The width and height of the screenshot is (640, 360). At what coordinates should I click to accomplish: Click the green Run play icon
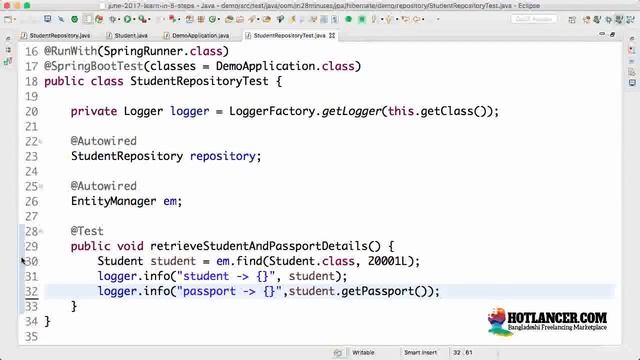pyautogui.click(x=127, y=19)
